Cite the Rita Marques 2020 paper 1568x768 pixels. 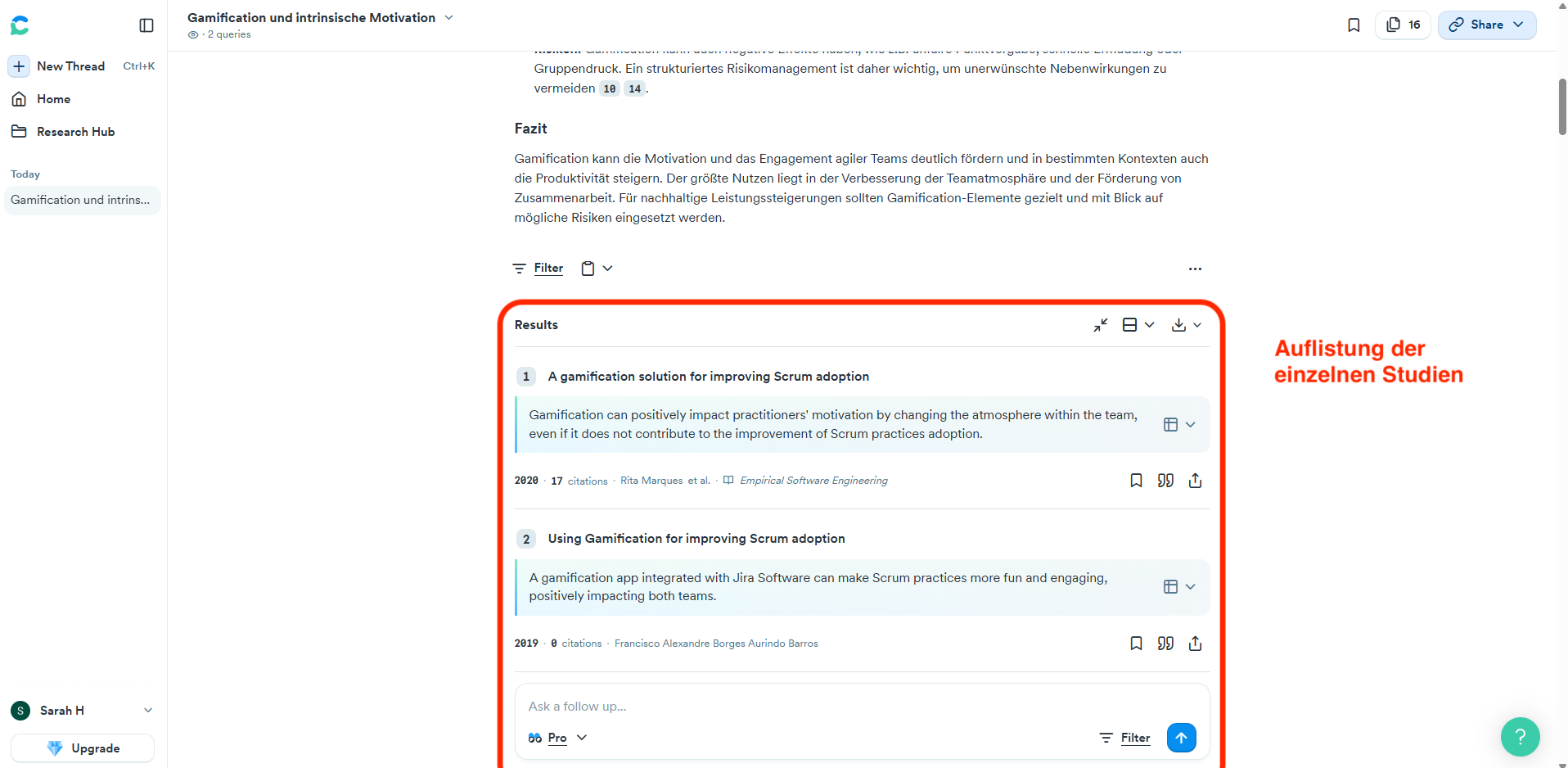[1165, 481]
